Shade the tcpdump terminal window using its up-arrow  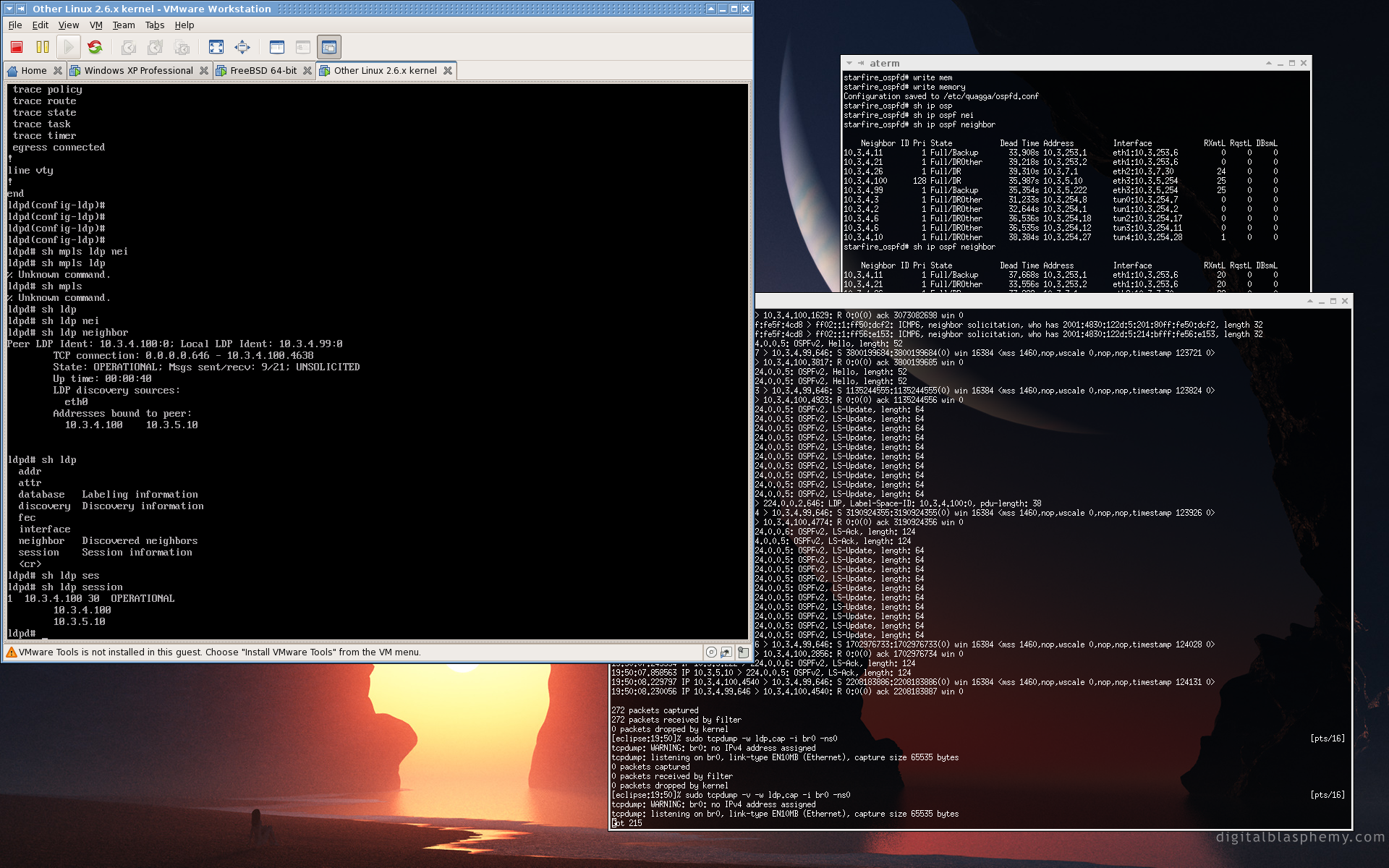(1310, 301)
